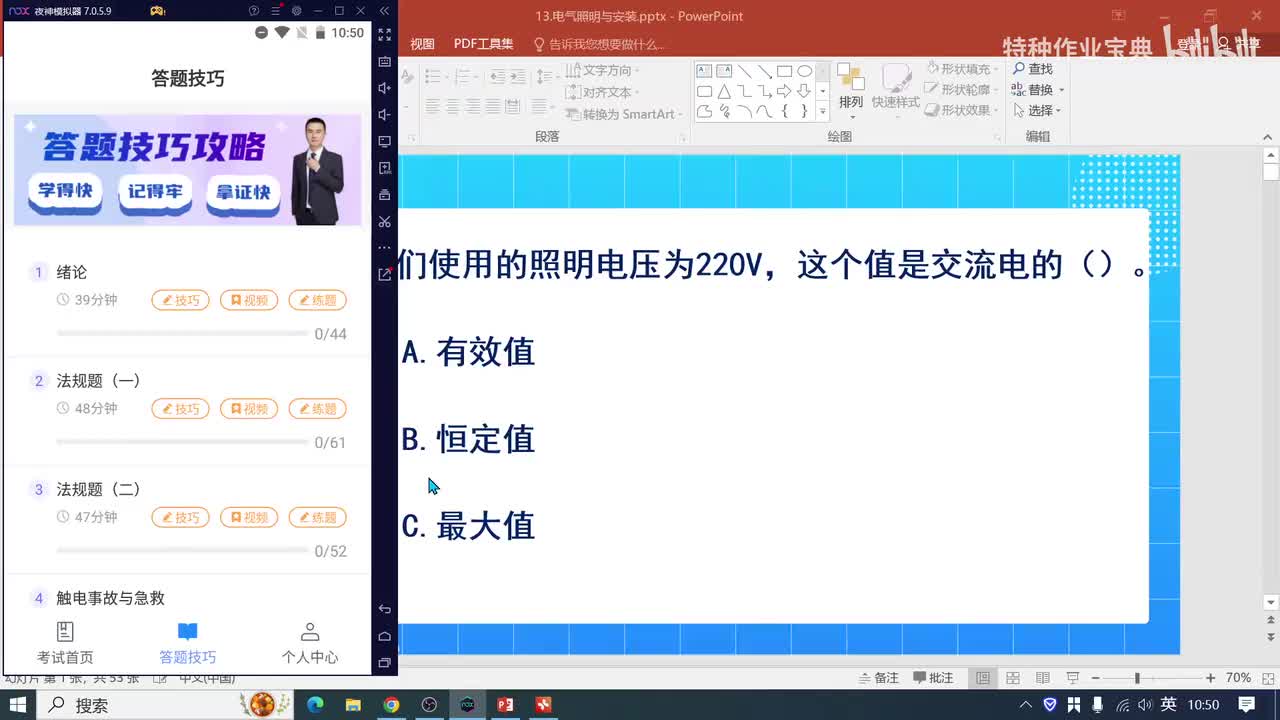Click Nox sidebar volume down icon
The width and height of the screenshot is (1280, 720).
click(385, 114)
